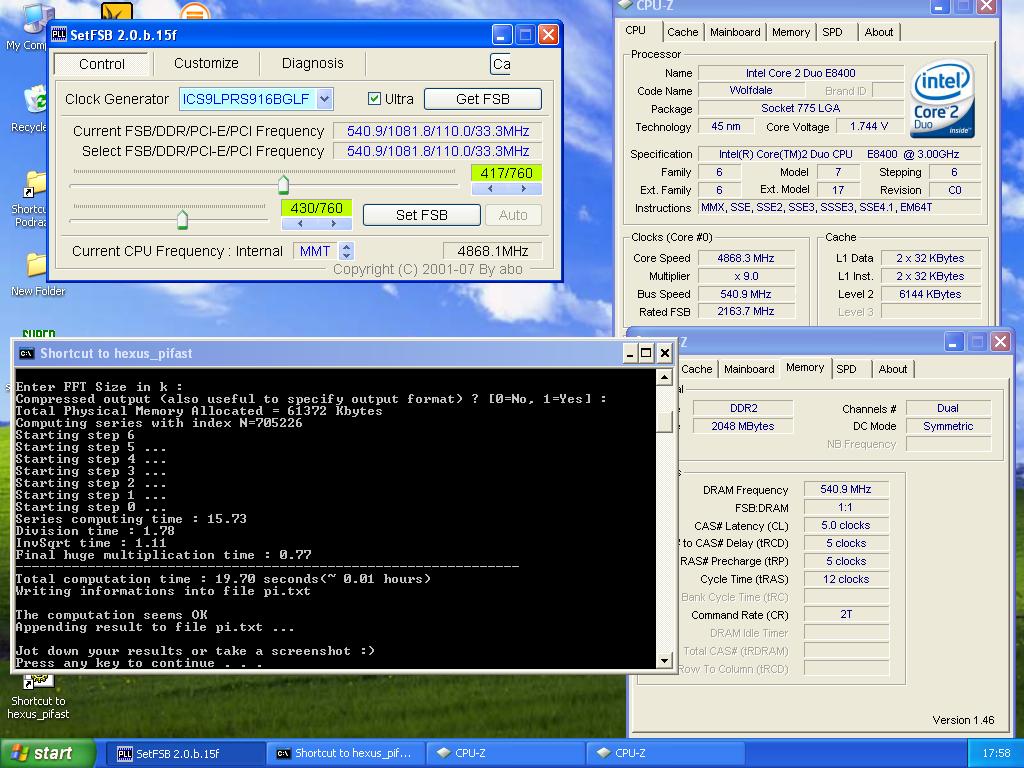Click the Multiplier x 9.0 value
This screenshot has width=1024, height=768.
click(746, 276)
